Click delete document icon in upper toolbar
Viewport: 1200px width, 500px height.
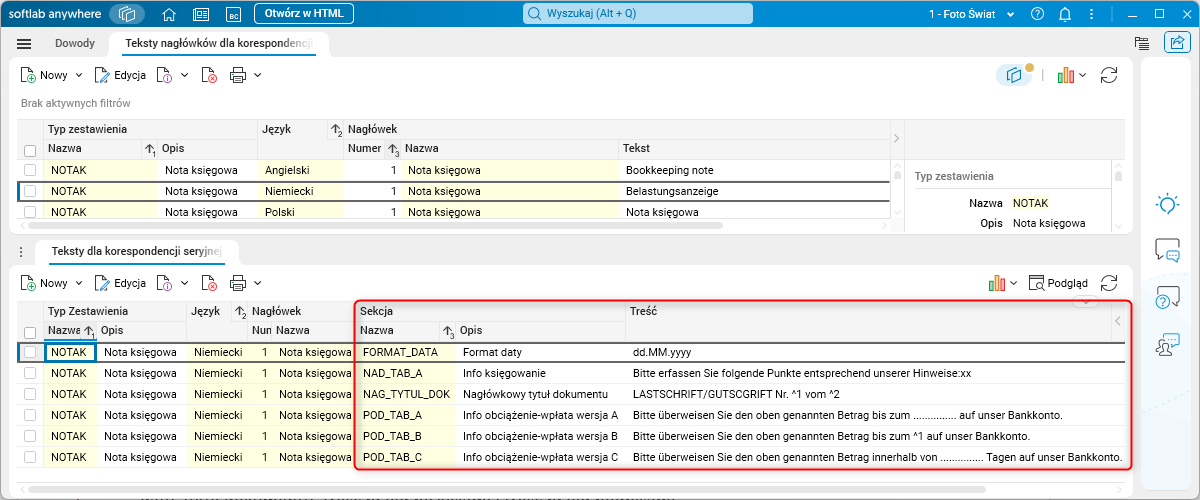click(209, 75)
